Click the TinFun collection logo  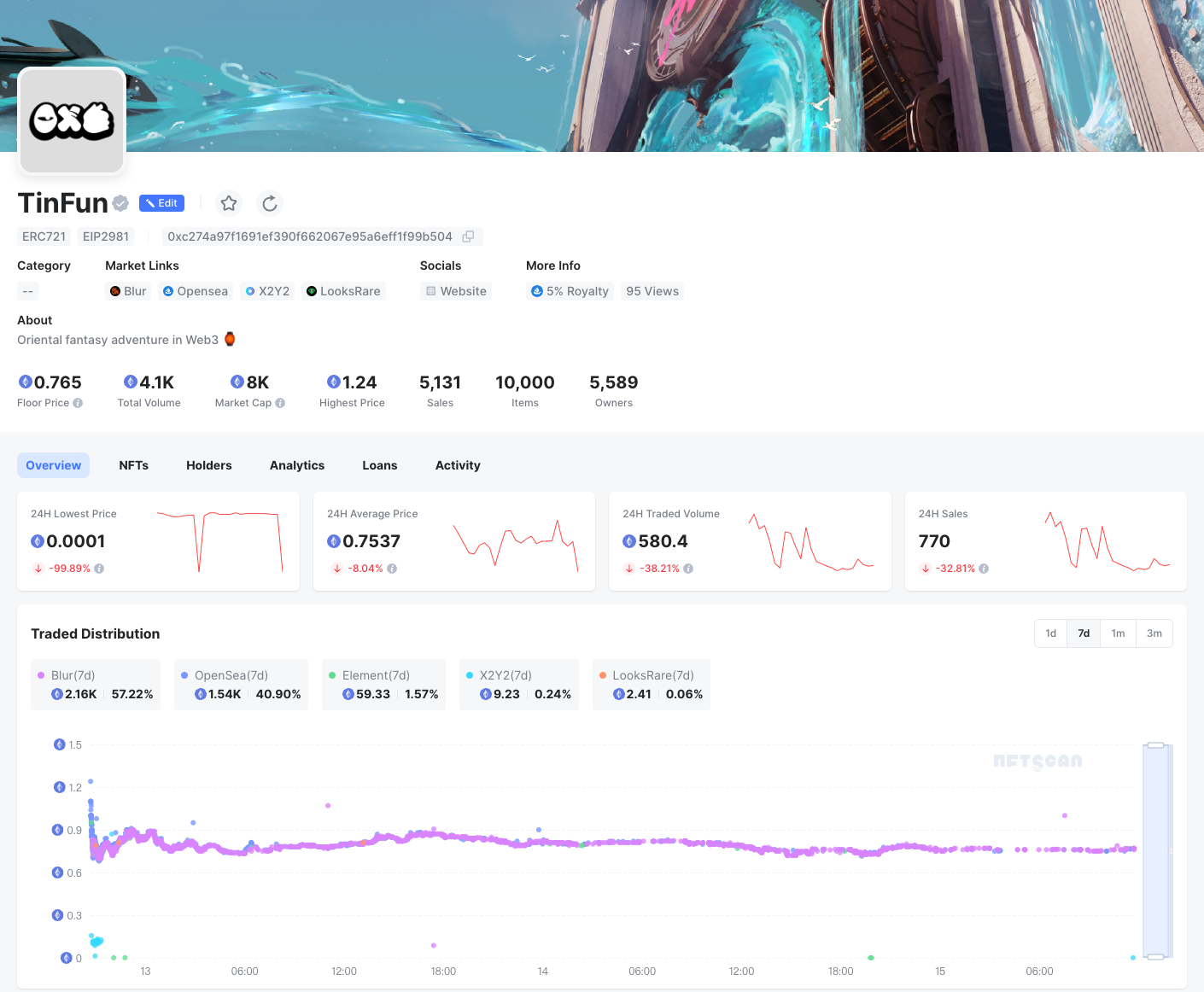(x=72, y=120)
